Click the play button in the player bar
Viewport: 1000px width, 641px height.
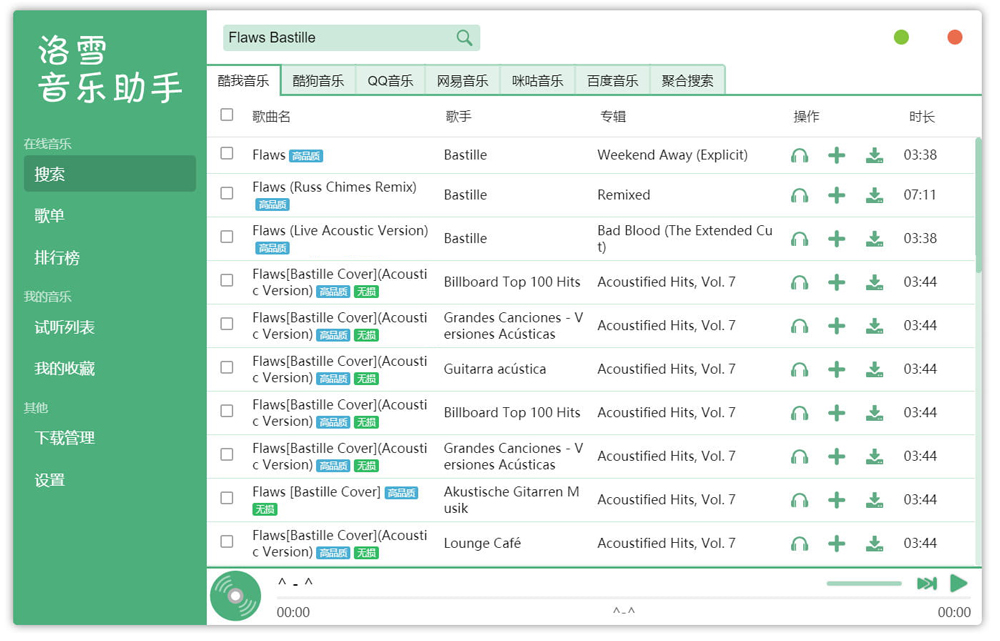(959, 583)
